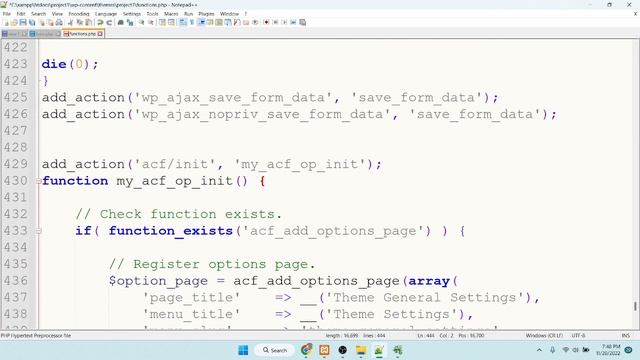Collapse the if block fold at line 433
Image resolution: width=640 pixels, height=360 pixels.
coord(38,231)
